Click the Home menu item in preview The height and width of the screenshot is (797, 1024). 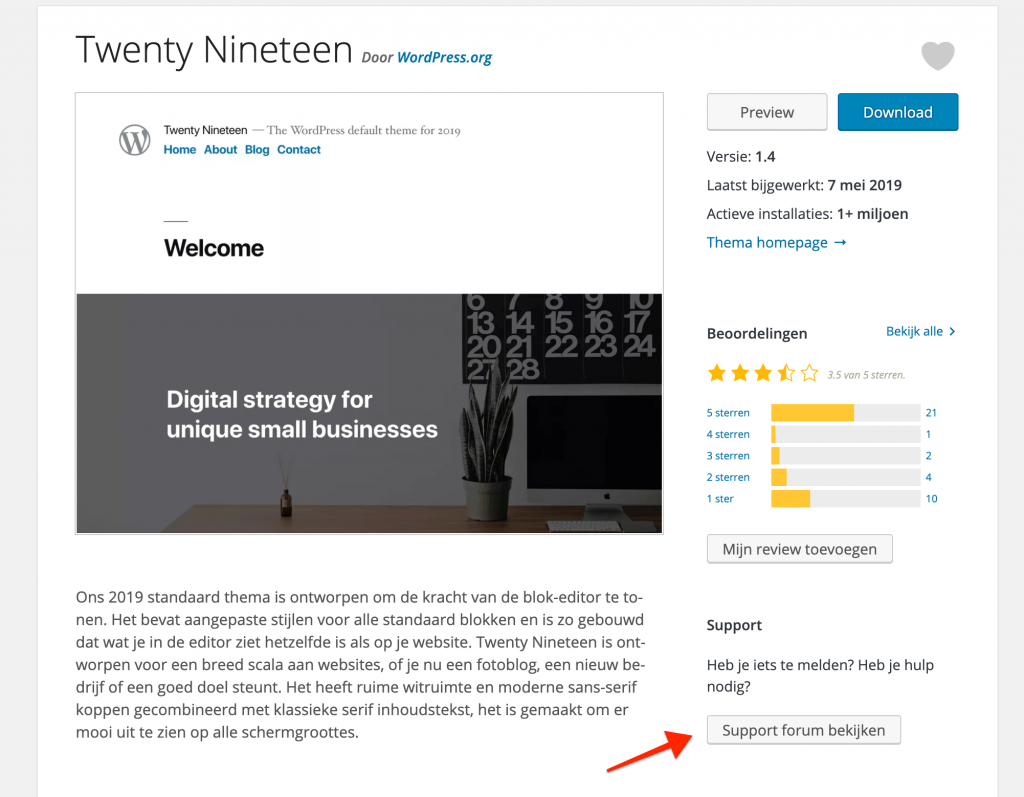click(x=180, y=150)
